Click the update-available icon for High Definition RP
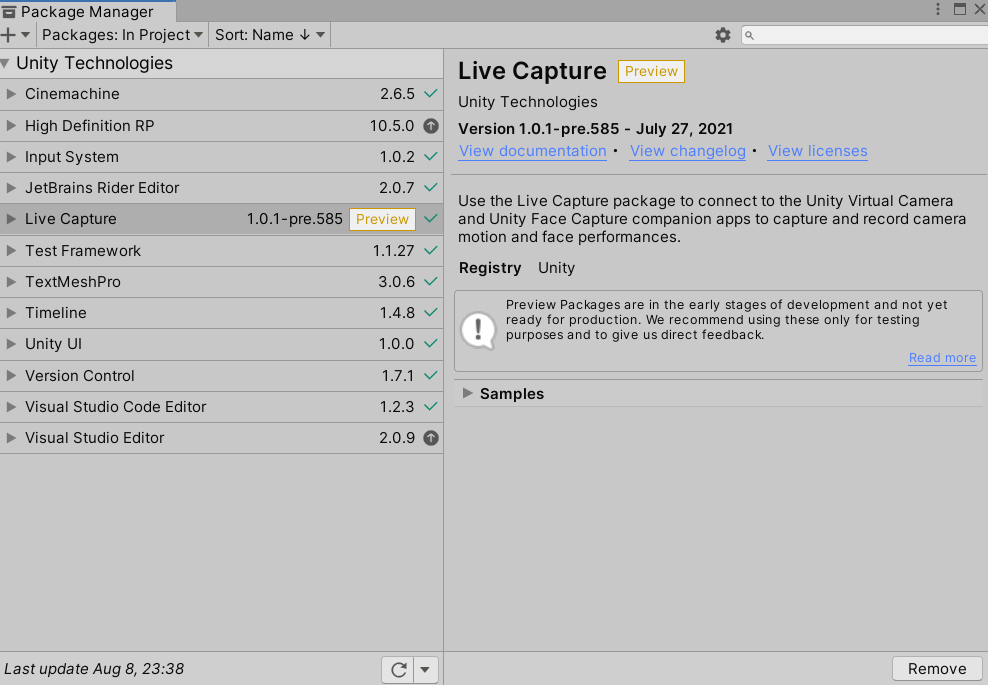Viewport: 988px width, 685px height. pyautogui.click(x=431, y=126)
